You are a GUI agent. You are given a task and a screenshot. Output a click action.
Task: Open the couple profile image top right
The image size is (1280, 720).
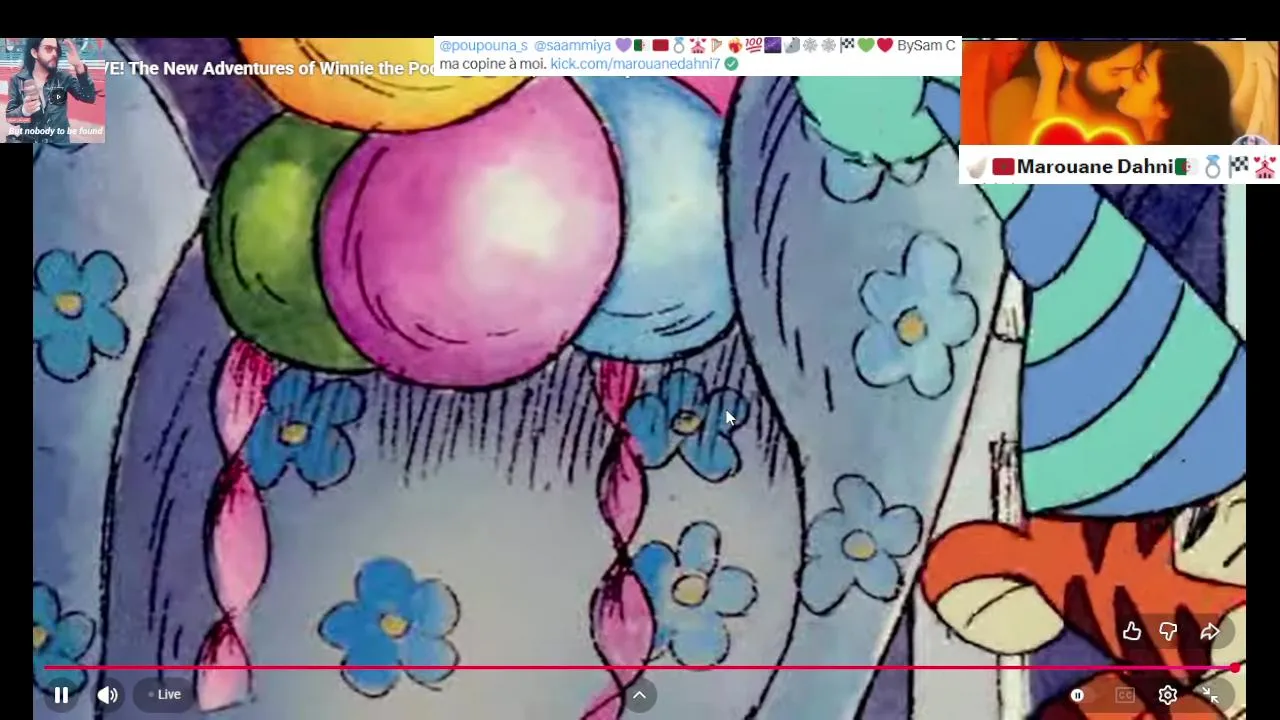(x=1119, y=92)
